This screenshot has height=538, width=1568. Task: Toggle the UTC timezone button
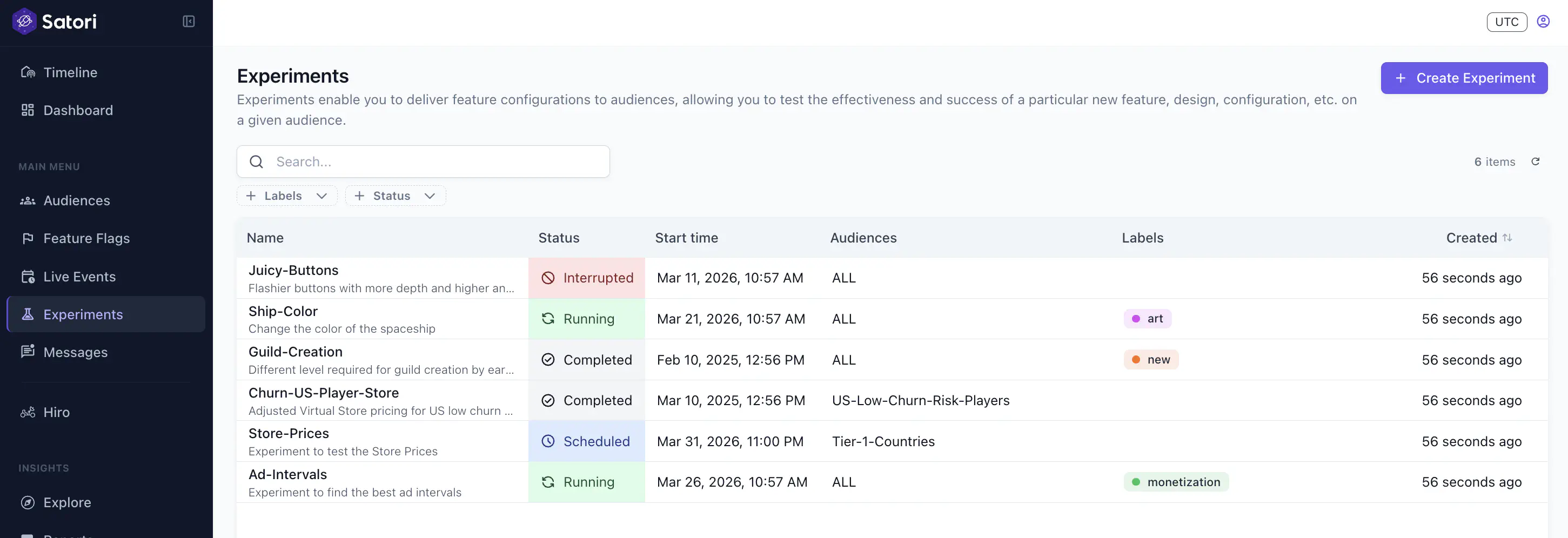point(1506,22)
